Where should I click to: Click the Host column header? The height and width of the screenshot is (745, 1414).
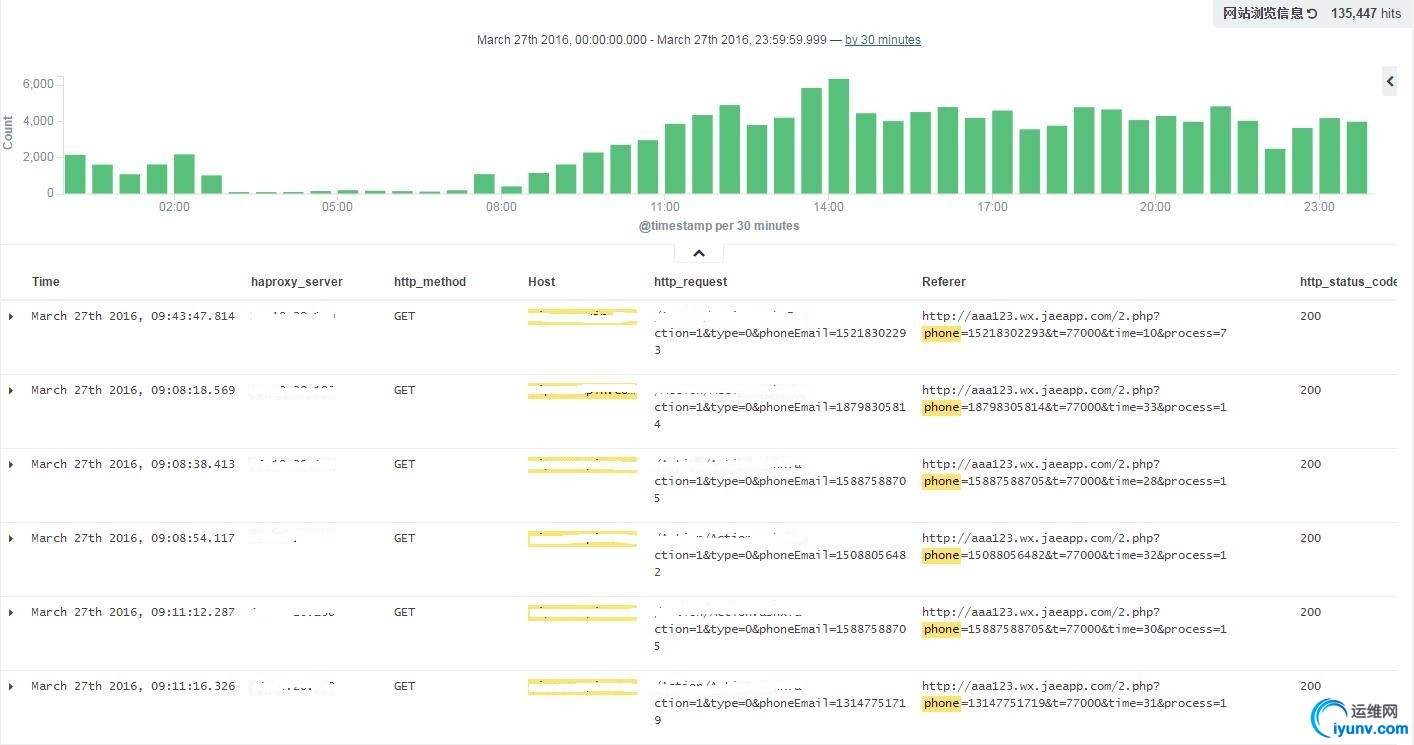541,282
